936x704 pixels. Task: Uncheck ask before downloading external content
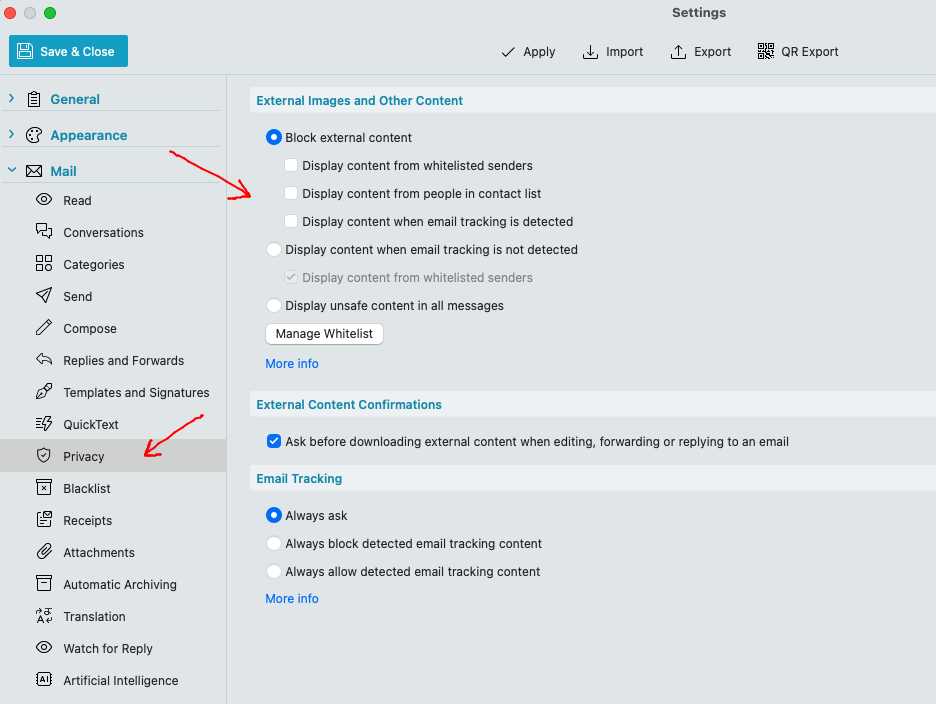[x=273, y=441]
